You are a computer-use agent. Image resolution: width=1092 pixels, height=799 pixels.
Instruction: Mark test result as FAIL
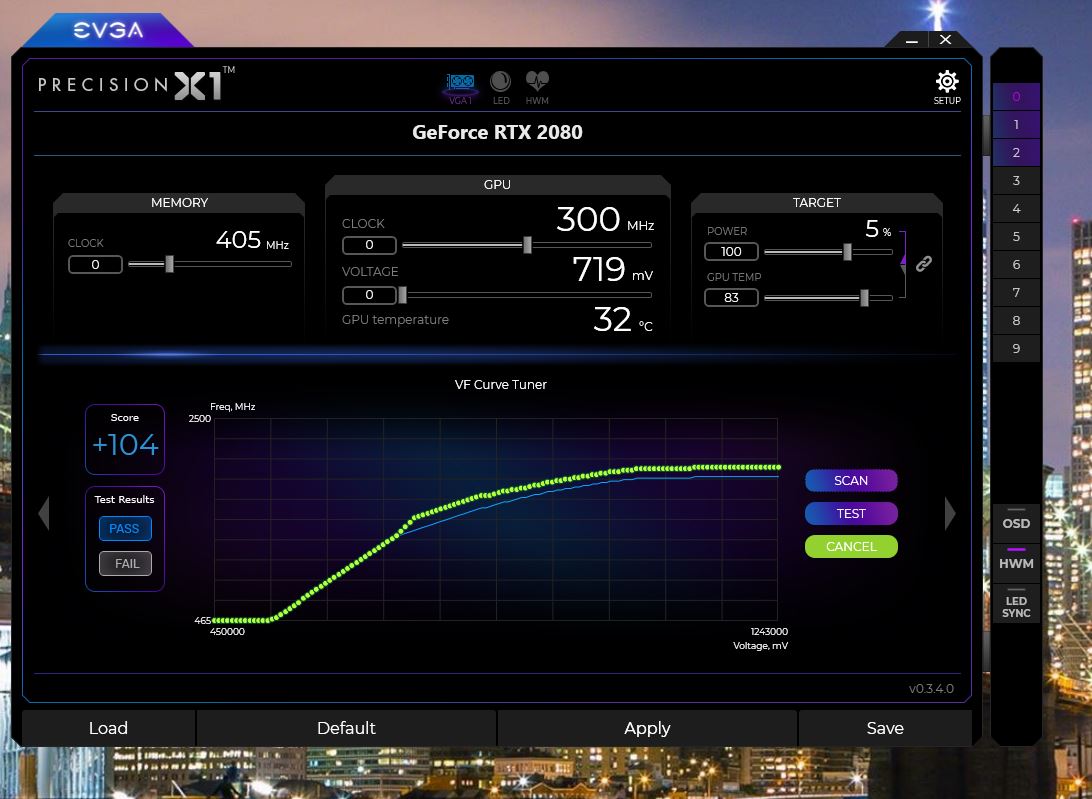point(125,564)
